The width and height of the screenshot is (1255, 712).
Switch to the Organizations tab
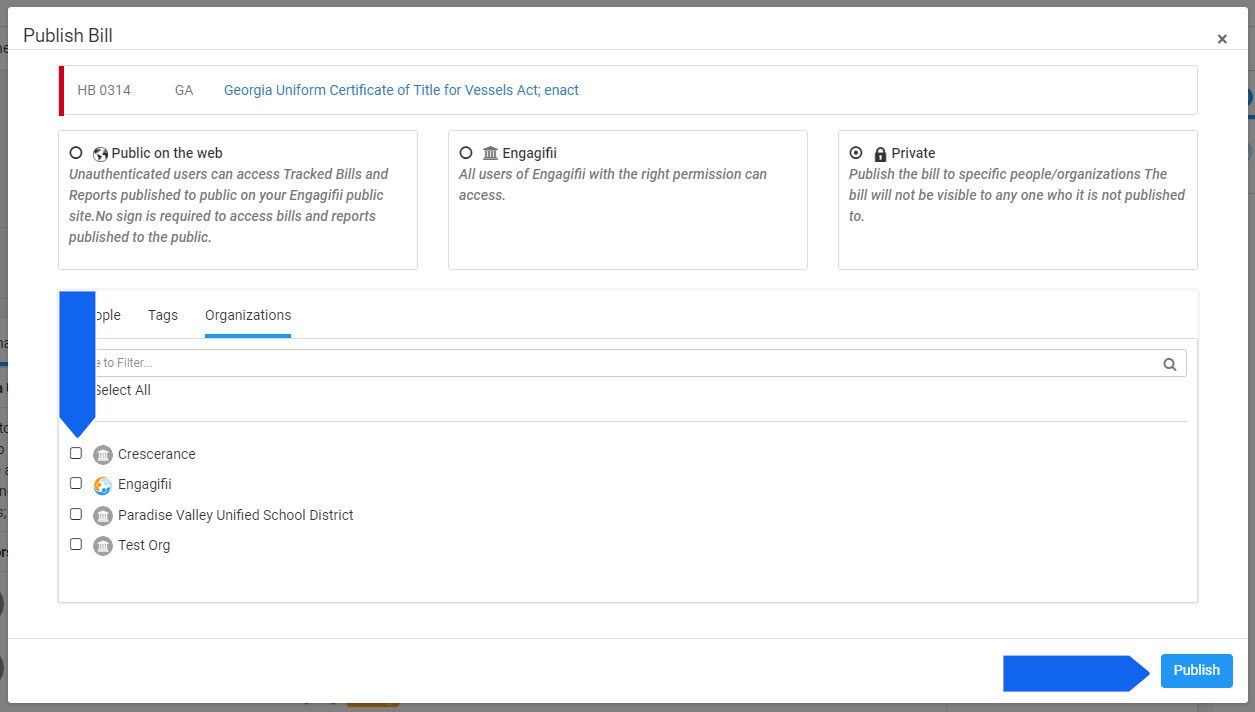point(248,315)
